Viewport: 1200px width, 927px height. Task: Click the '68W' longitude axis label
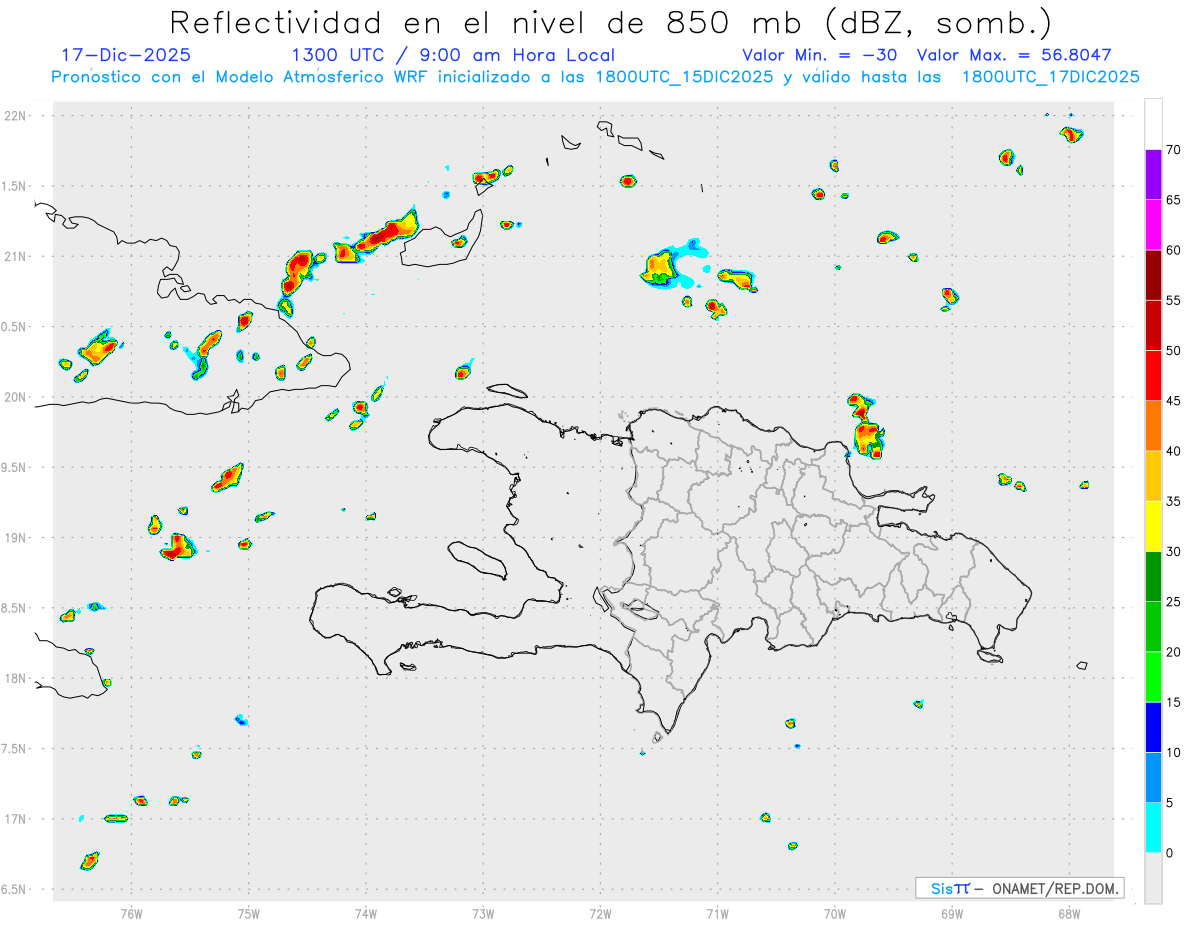(1069, 913)
